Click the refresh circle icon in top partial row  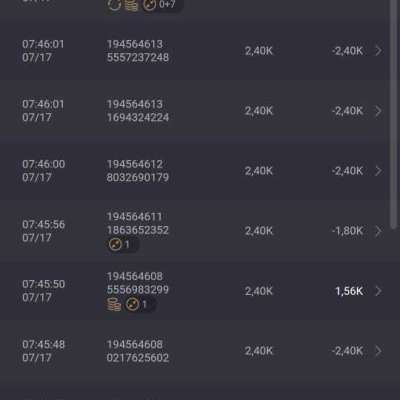tap(114, 5)
